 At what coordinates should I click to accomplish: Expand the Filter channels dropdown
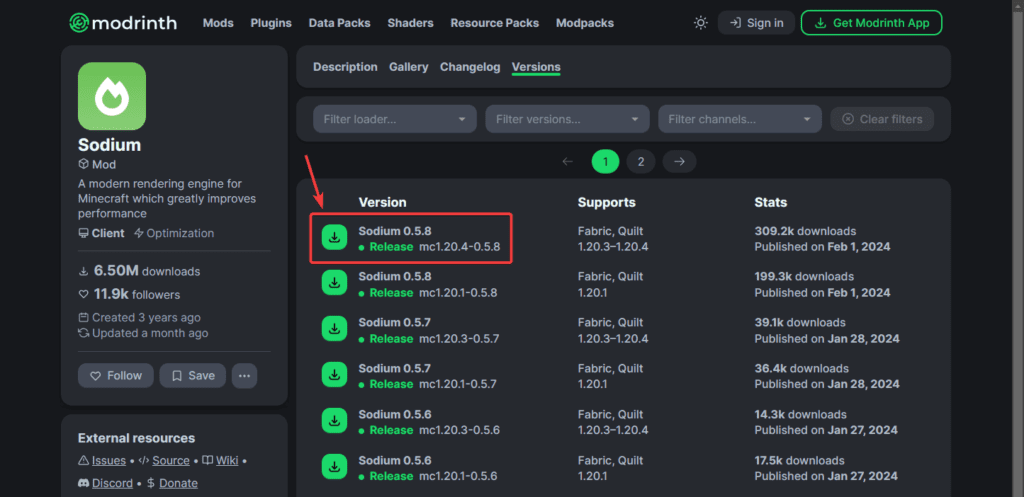point(739,119)
